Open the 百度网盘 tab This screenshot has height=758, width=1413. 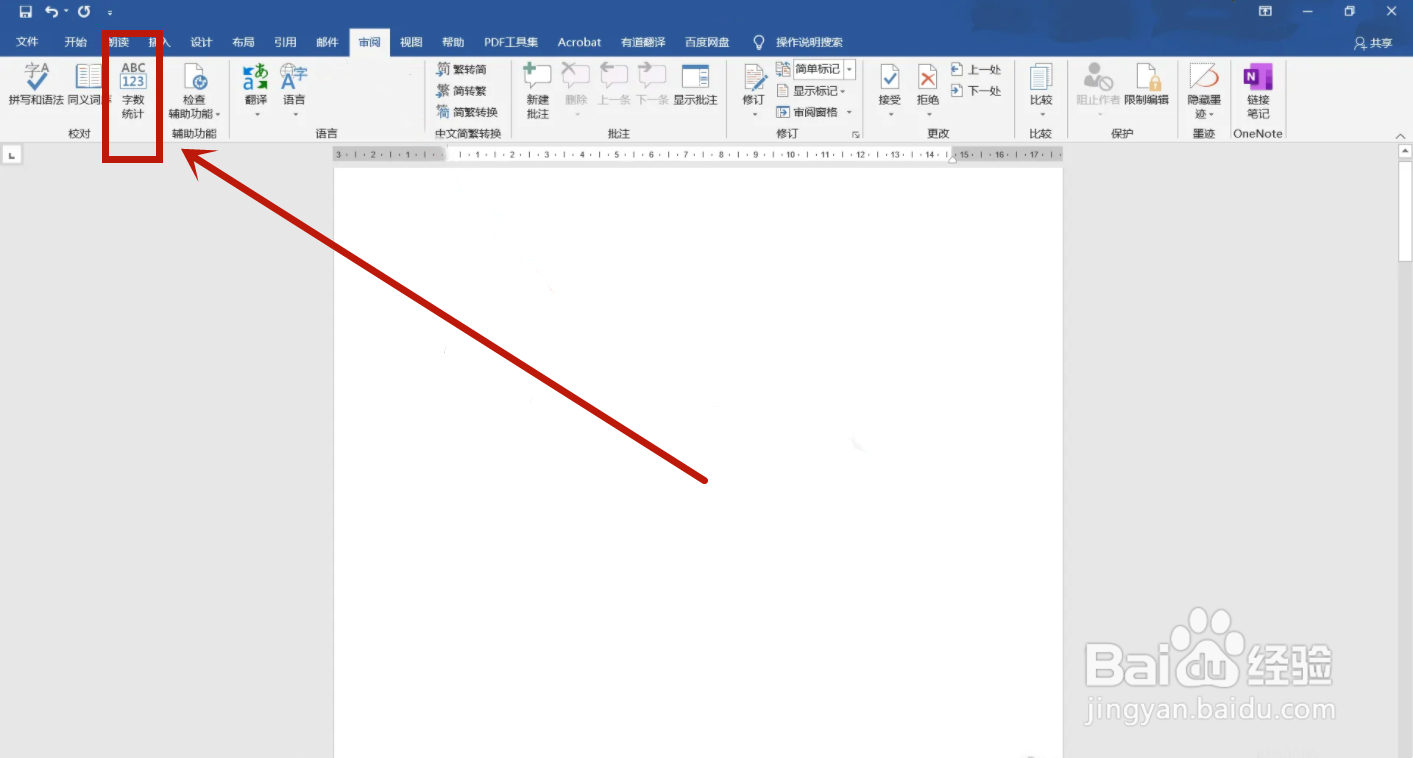click(x=707, y=42)
